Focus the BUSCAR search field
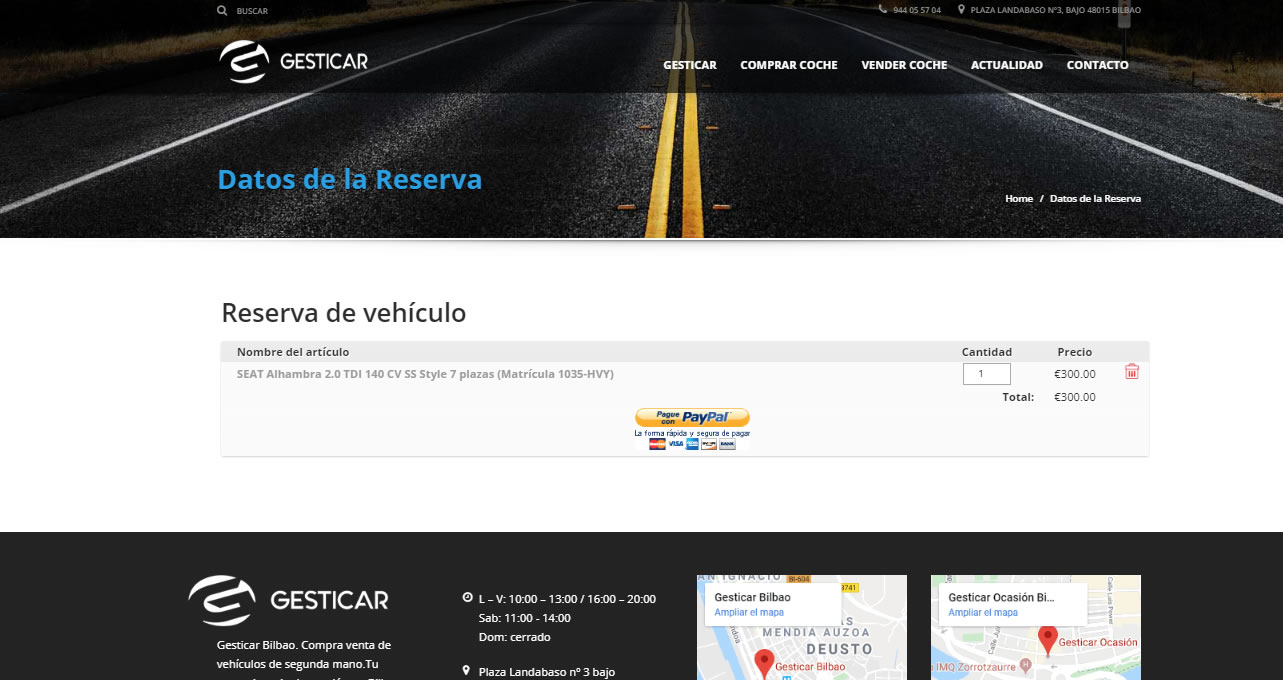 (252, 11)
